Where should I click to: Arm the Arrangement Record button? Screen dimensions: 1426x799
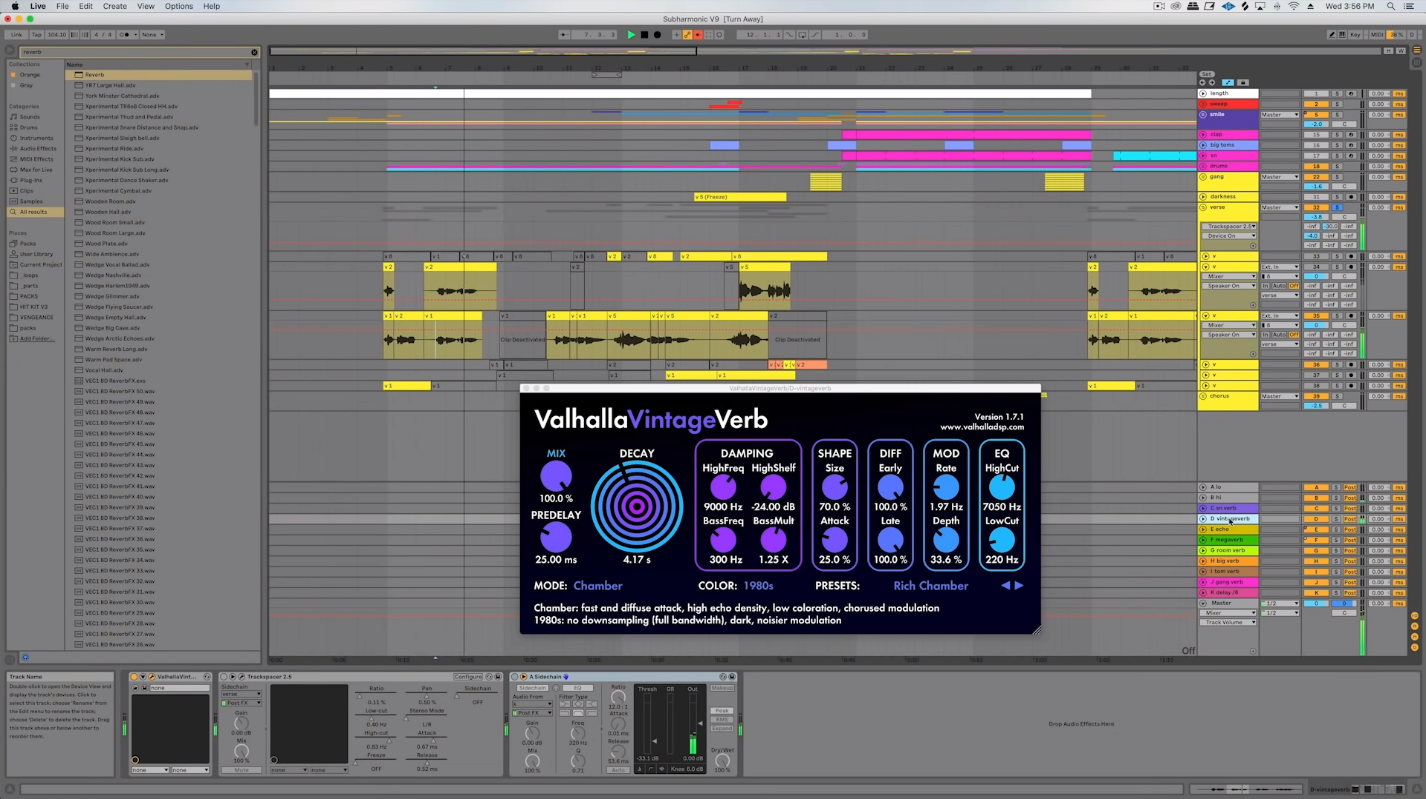(657, 35)
